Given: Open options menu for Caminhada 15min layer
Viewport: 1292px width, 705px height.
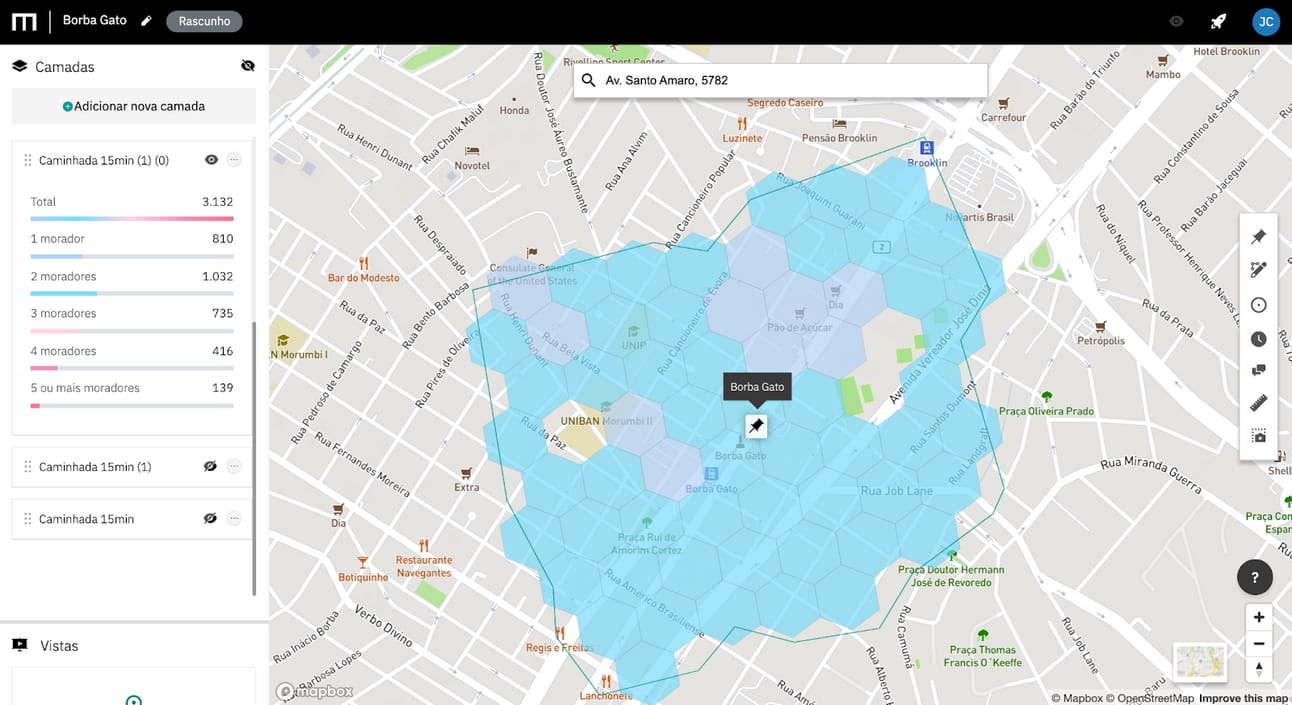Looking at the screenshot, I should 234,518.
